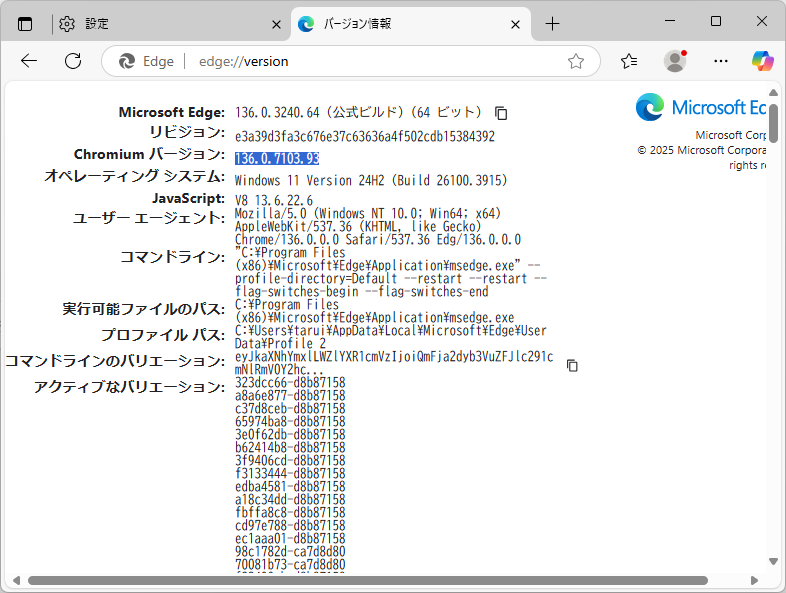Click the Microsoft Edge logo on page
The image size is (786, 593).
coord(701,107)
